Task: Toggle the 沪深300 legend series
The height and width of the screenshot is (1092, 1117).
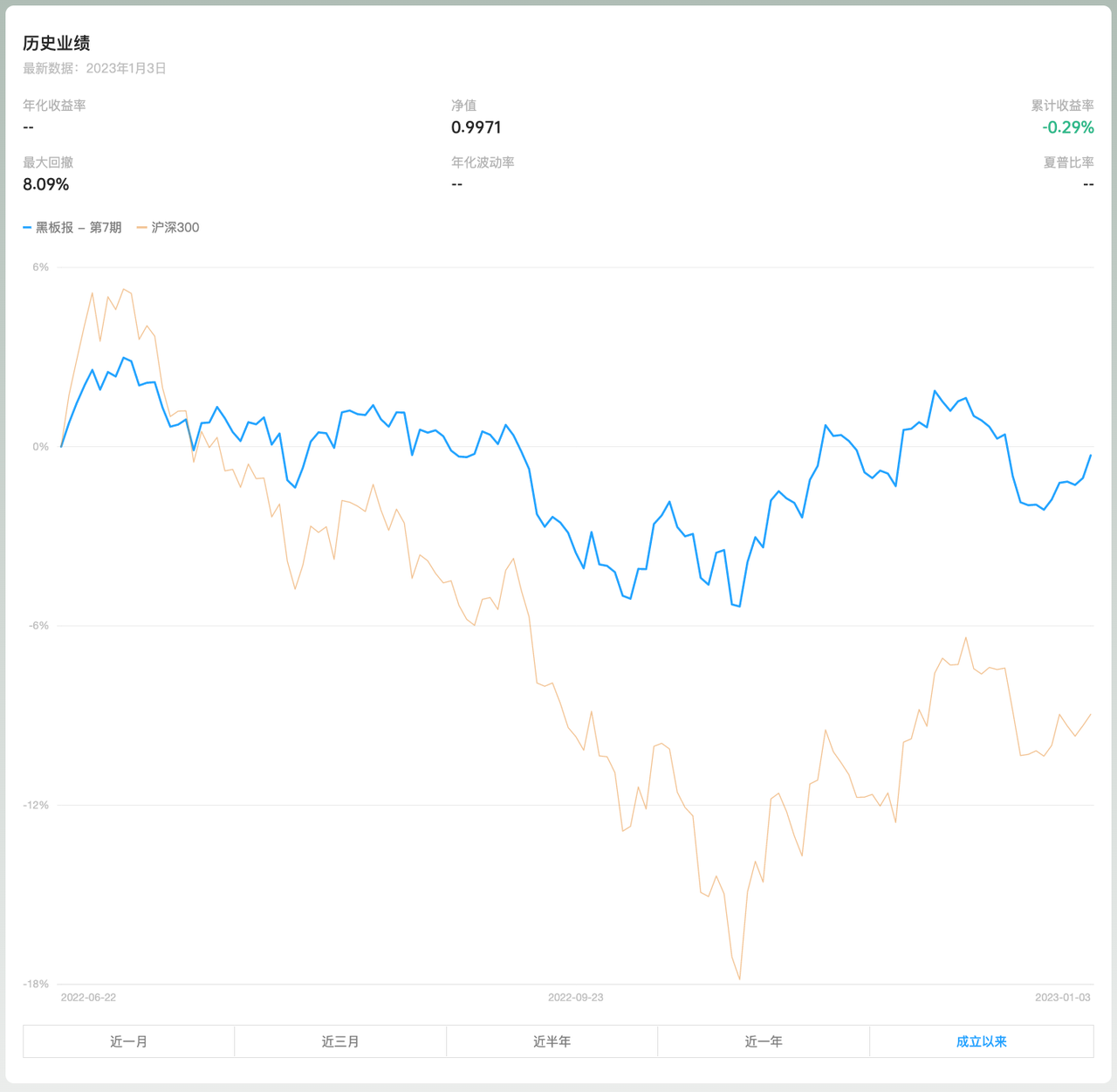Action: (x=175, y=228)
